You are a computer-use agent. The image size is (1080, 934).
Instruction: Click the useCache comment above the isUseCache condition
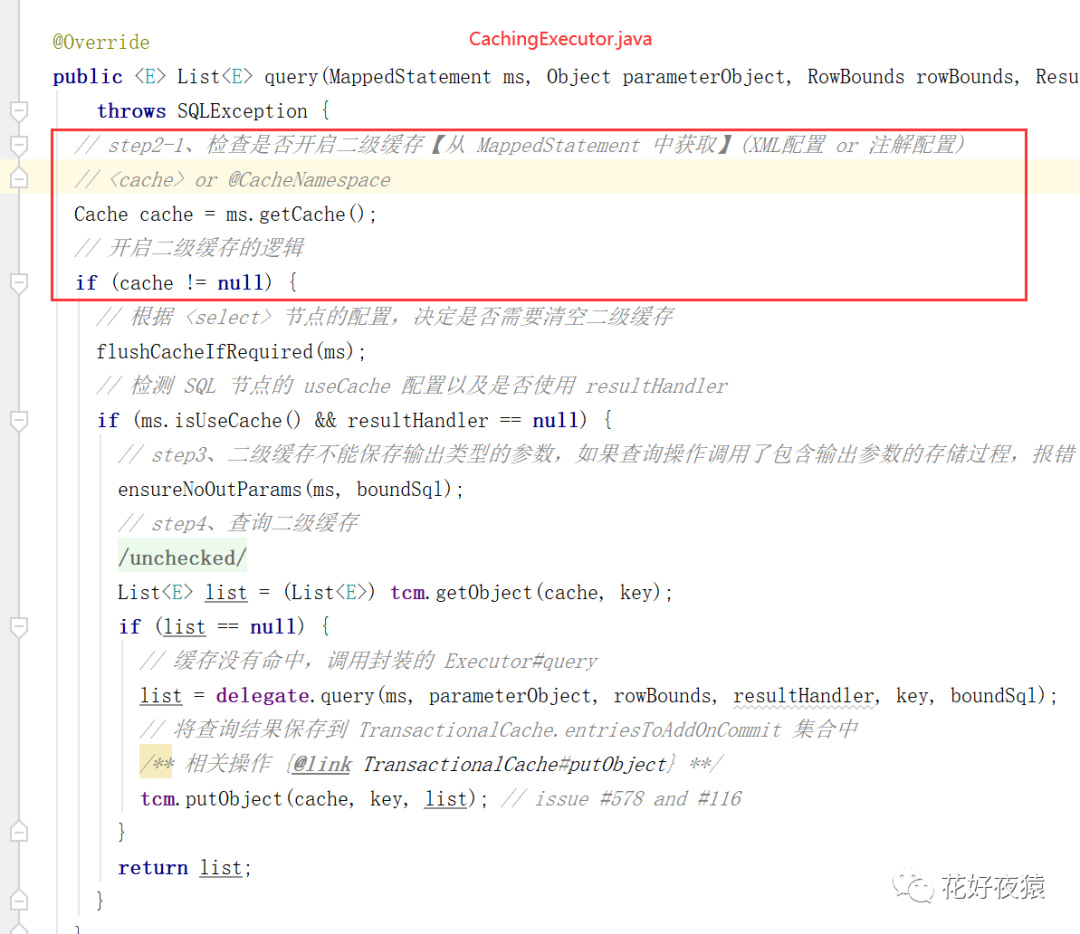click(412, 386)
